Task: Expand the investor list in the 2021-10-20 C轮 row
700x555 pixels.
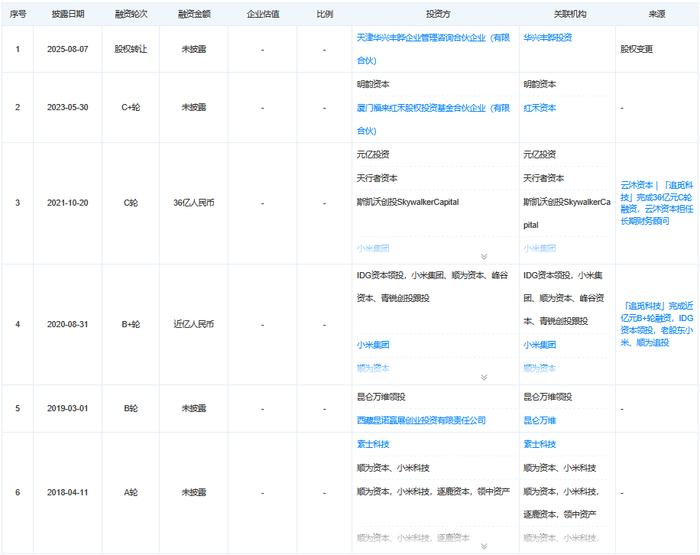Action: coord(484,256)
